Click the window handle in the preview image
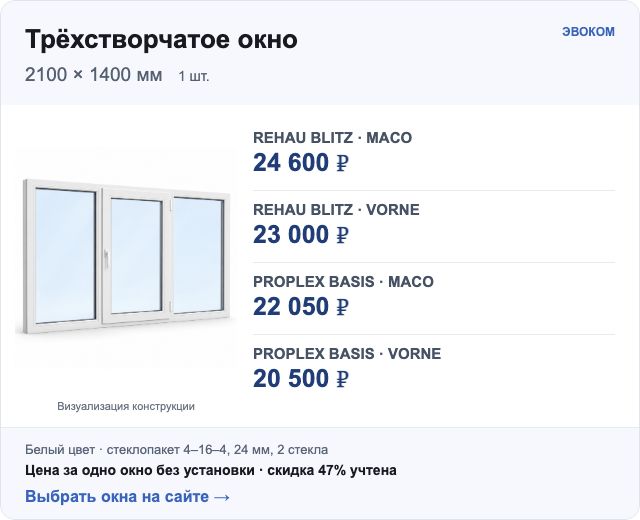640x520 pixels. click(x=106, y=259)
